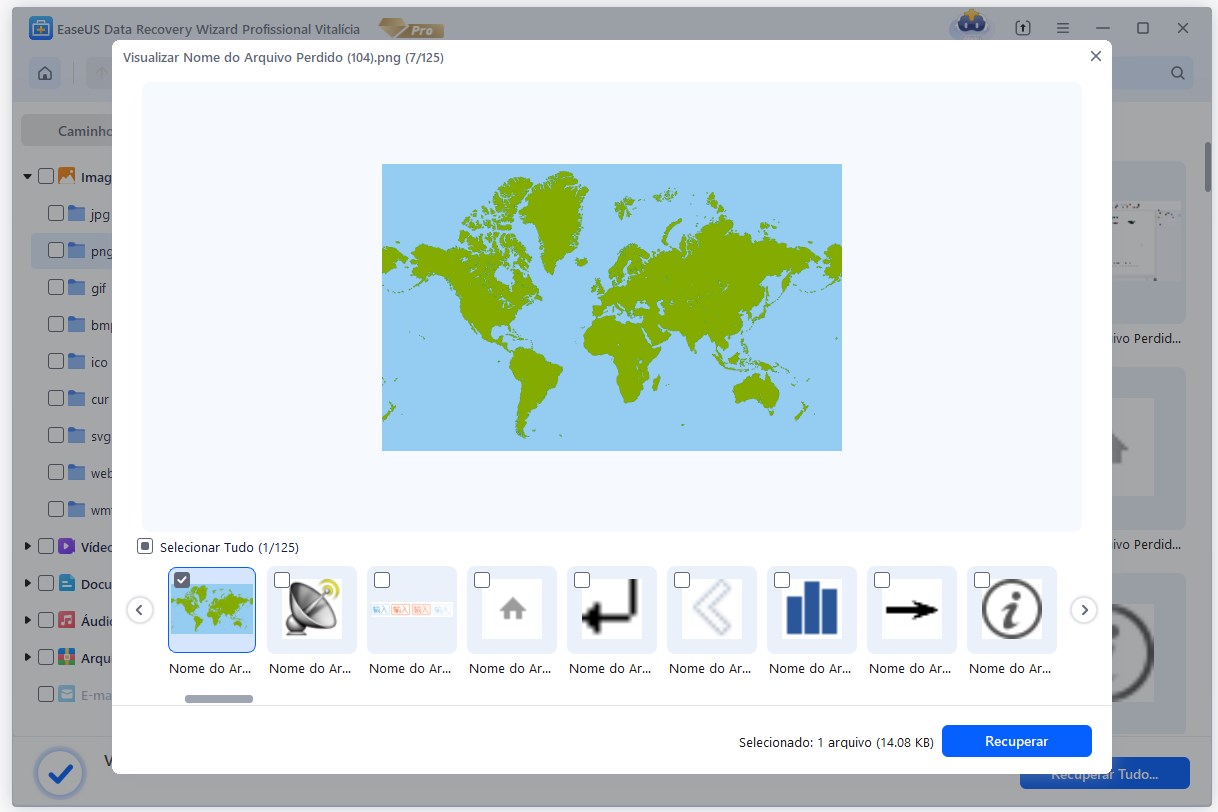Uncheck the world map thumbnail checkbox

click(x=182, y=580)
